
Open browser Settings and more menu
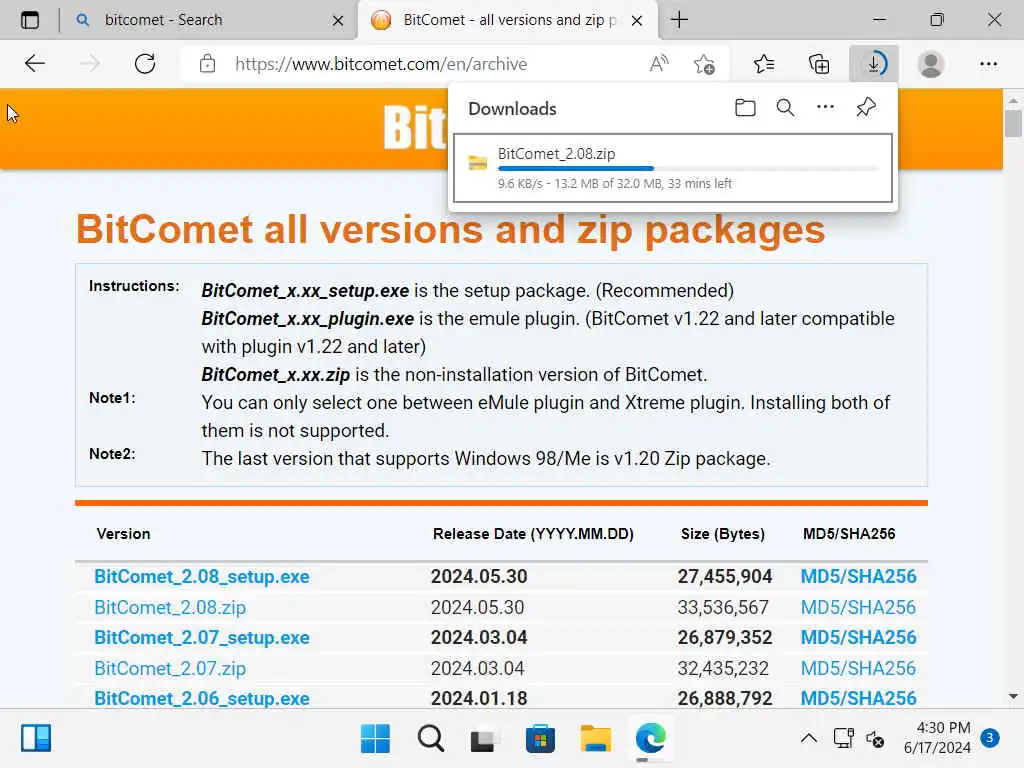point(988,64)
